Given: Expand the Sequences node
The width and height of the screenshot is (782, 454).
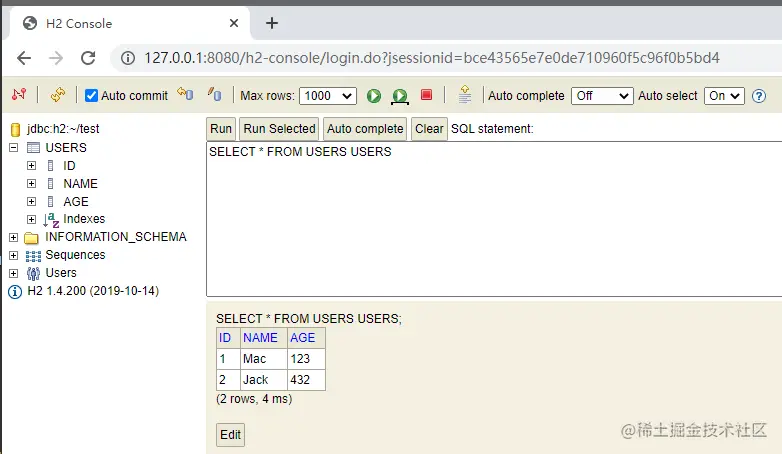Looking at the screenshot, I should pos(13,255).
